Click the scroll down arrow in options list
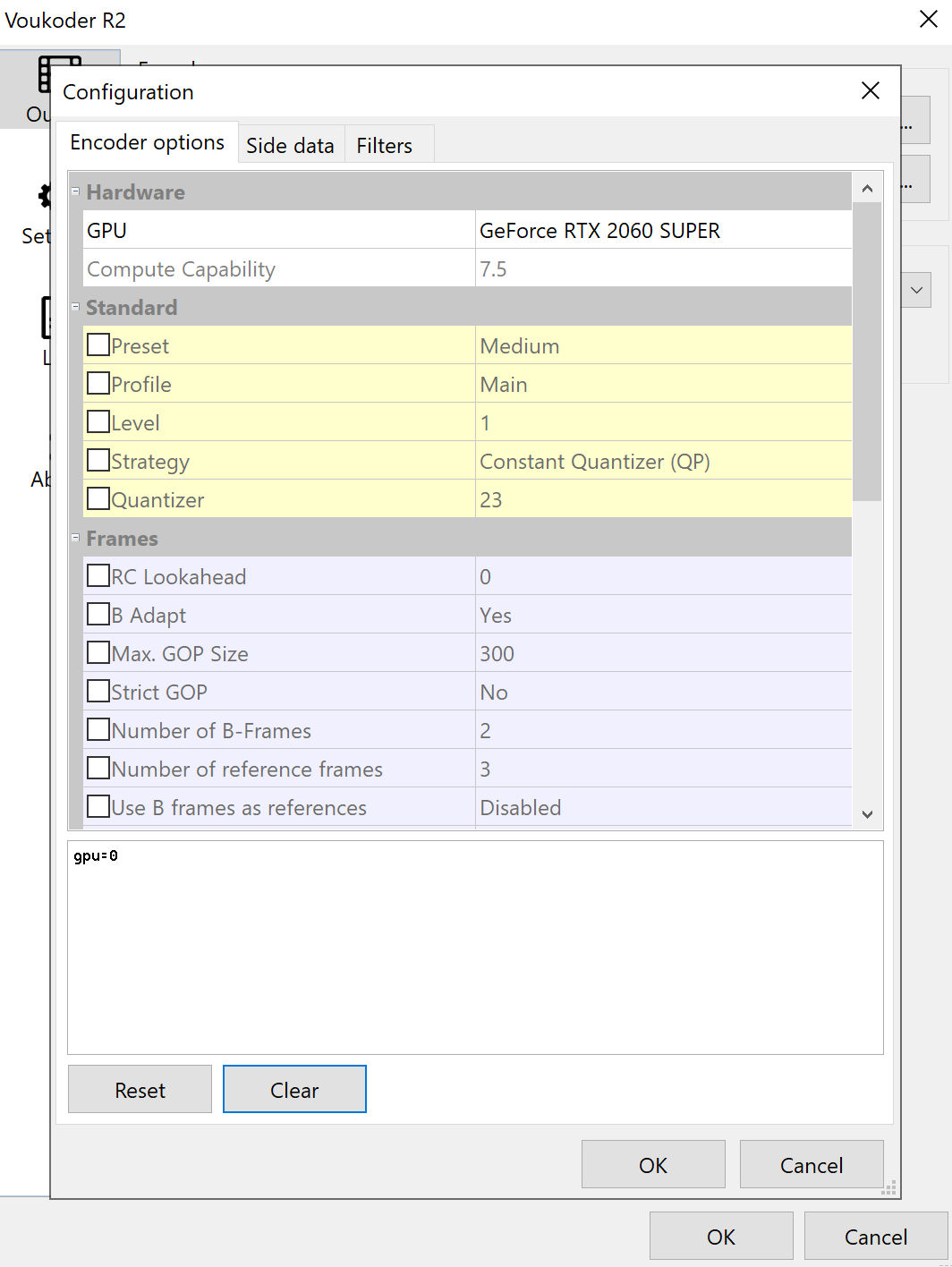 (x=867, y=814)
